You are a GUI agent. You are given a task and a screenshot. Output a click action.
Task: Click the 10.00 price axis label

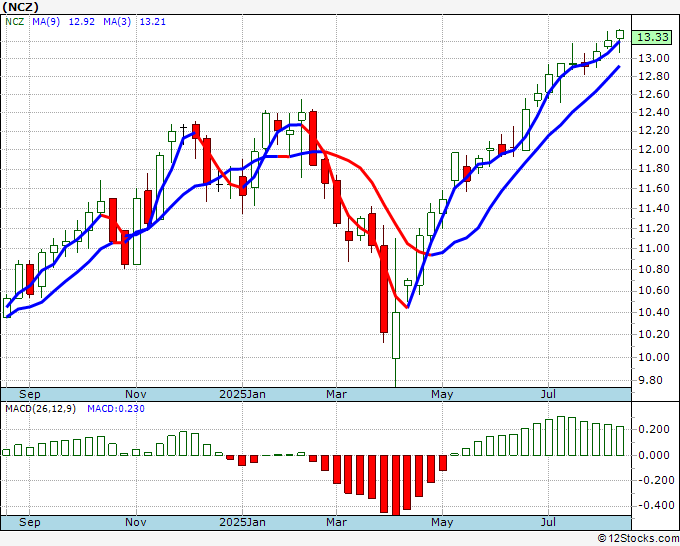[x=654, y=357]
